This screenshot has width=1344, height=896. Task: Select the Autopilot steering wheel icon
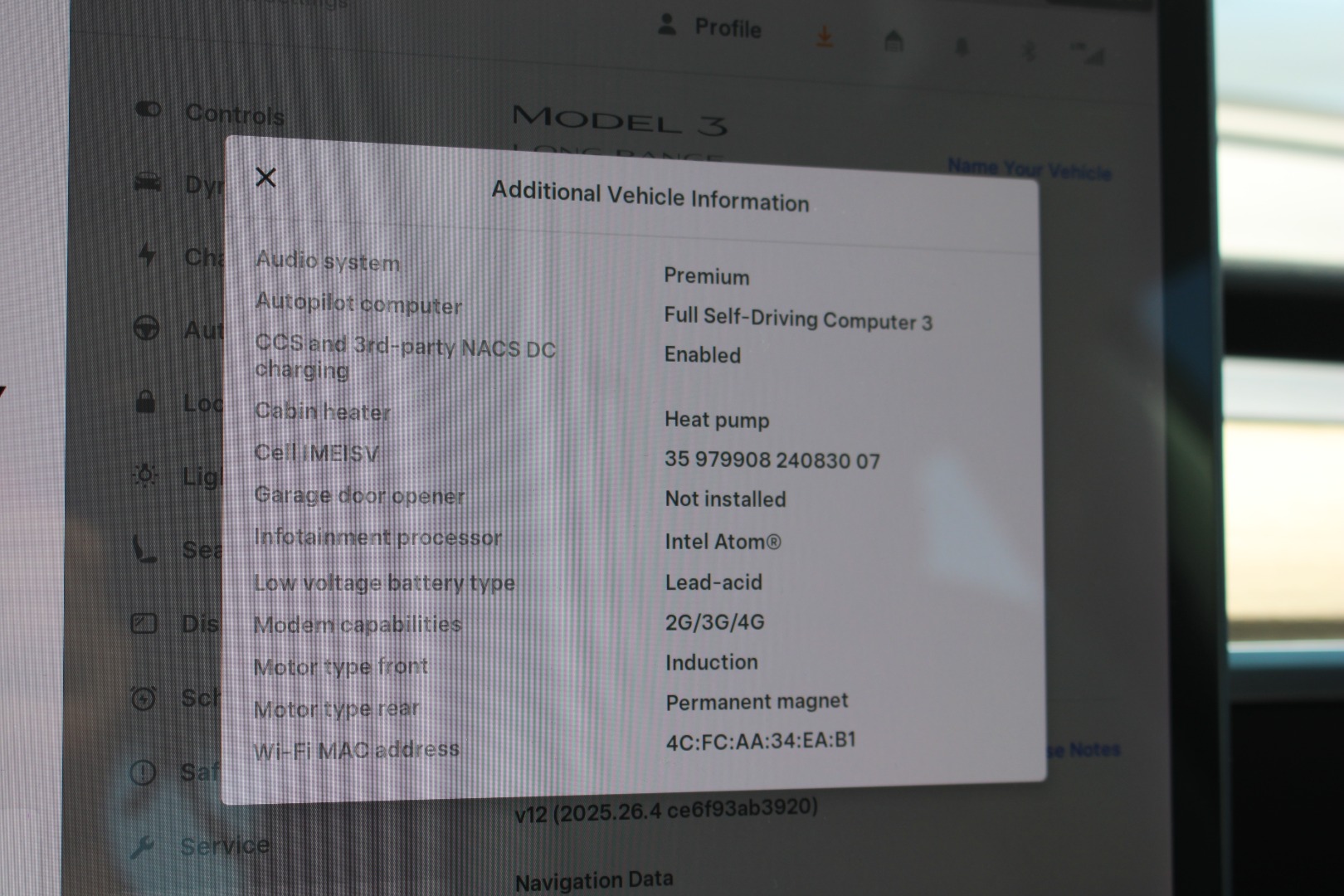(x=147, y=329)
